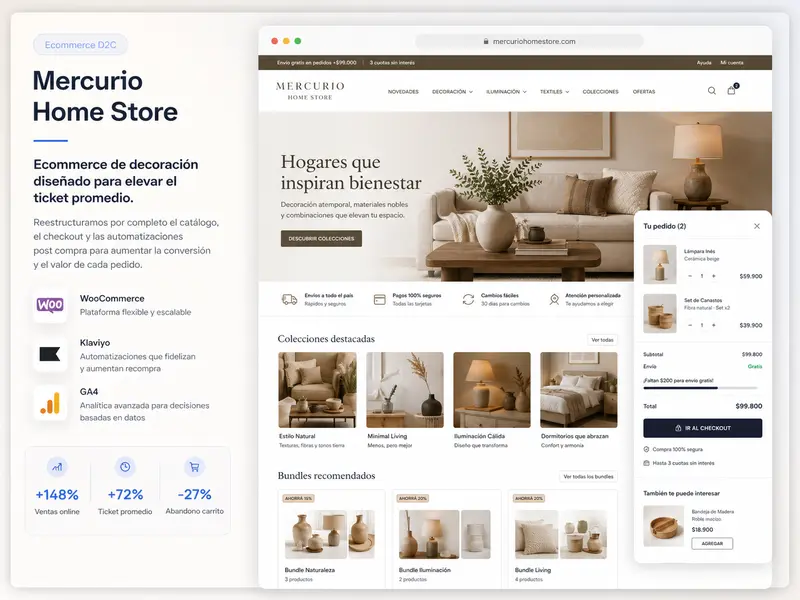Click Ver todas next to Colecciones destacadas

(x=602, y=340)
